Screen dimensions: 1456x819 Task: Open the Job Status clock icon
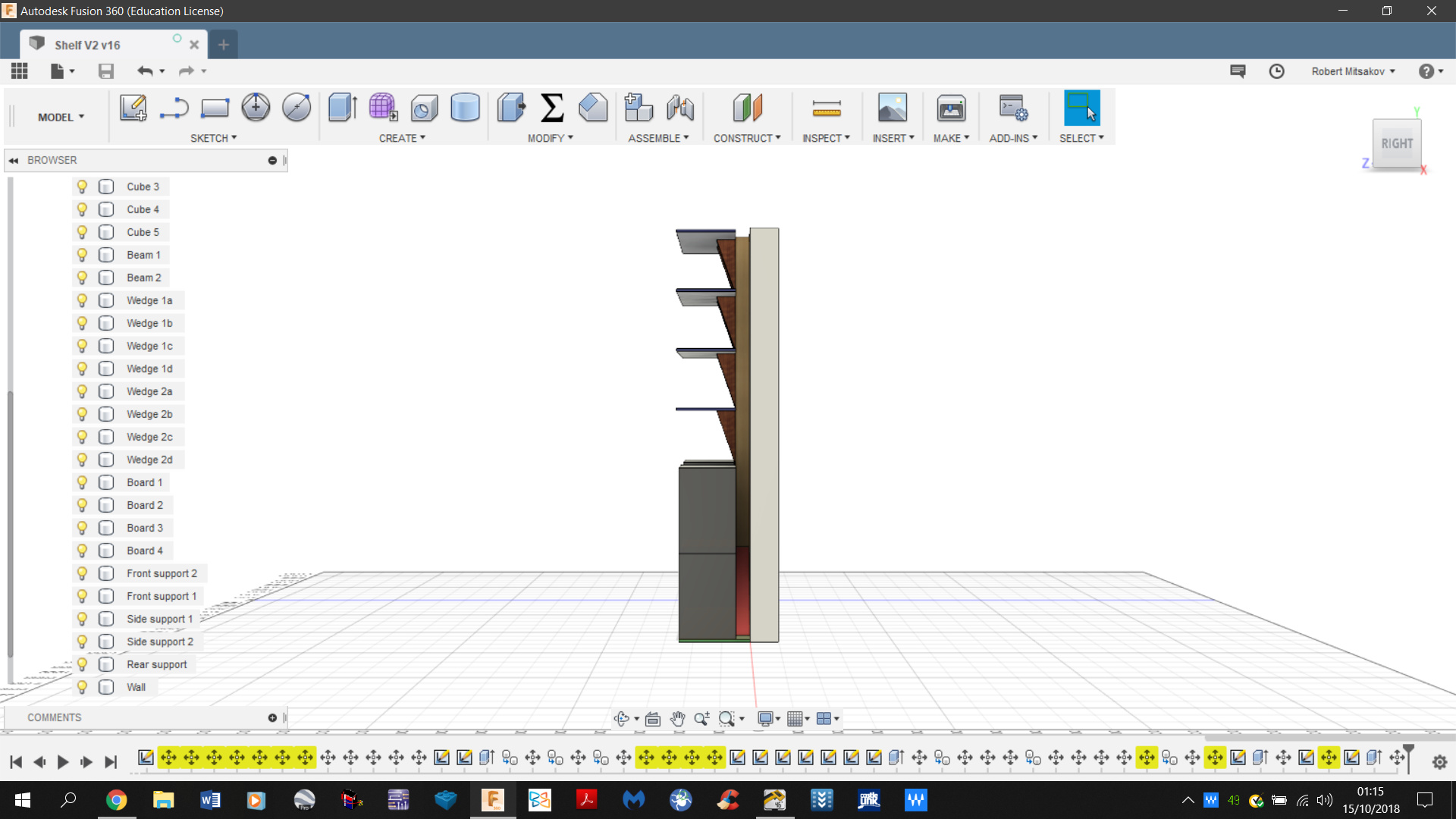(1277, 71)
